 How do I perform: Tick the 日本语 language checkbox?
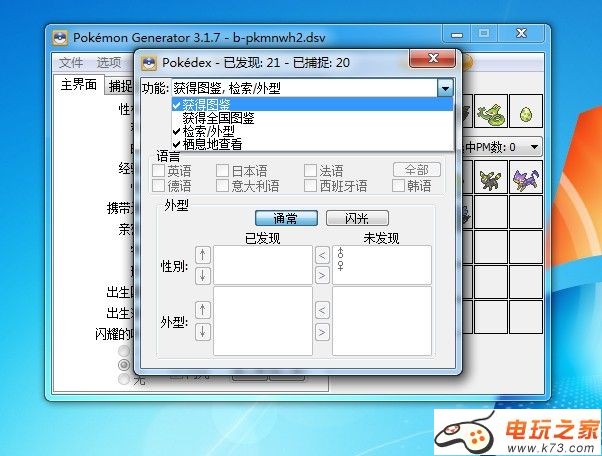223,171
